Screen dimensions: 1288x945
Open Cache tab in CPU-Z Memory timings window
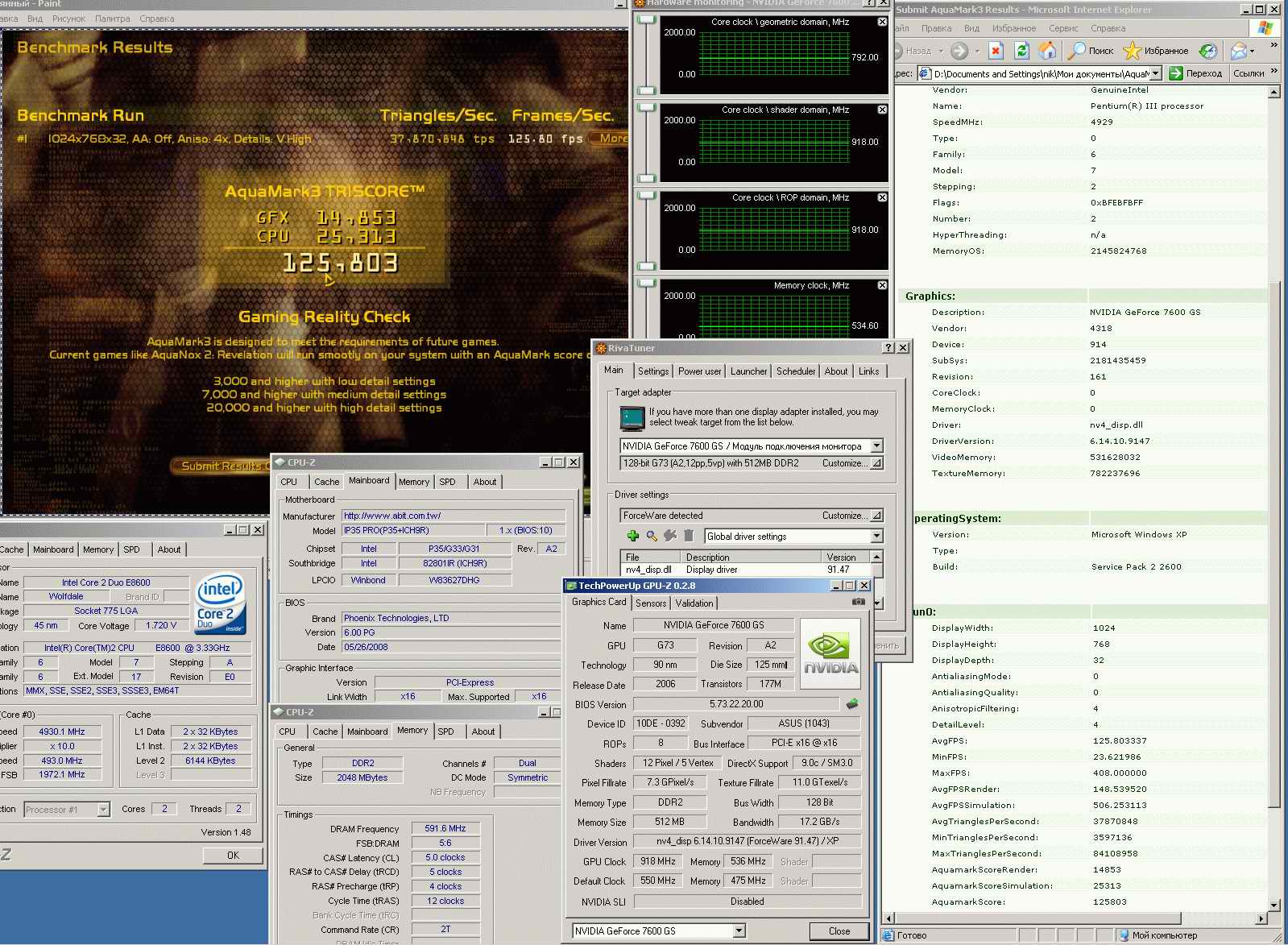(x=325, y=732)
